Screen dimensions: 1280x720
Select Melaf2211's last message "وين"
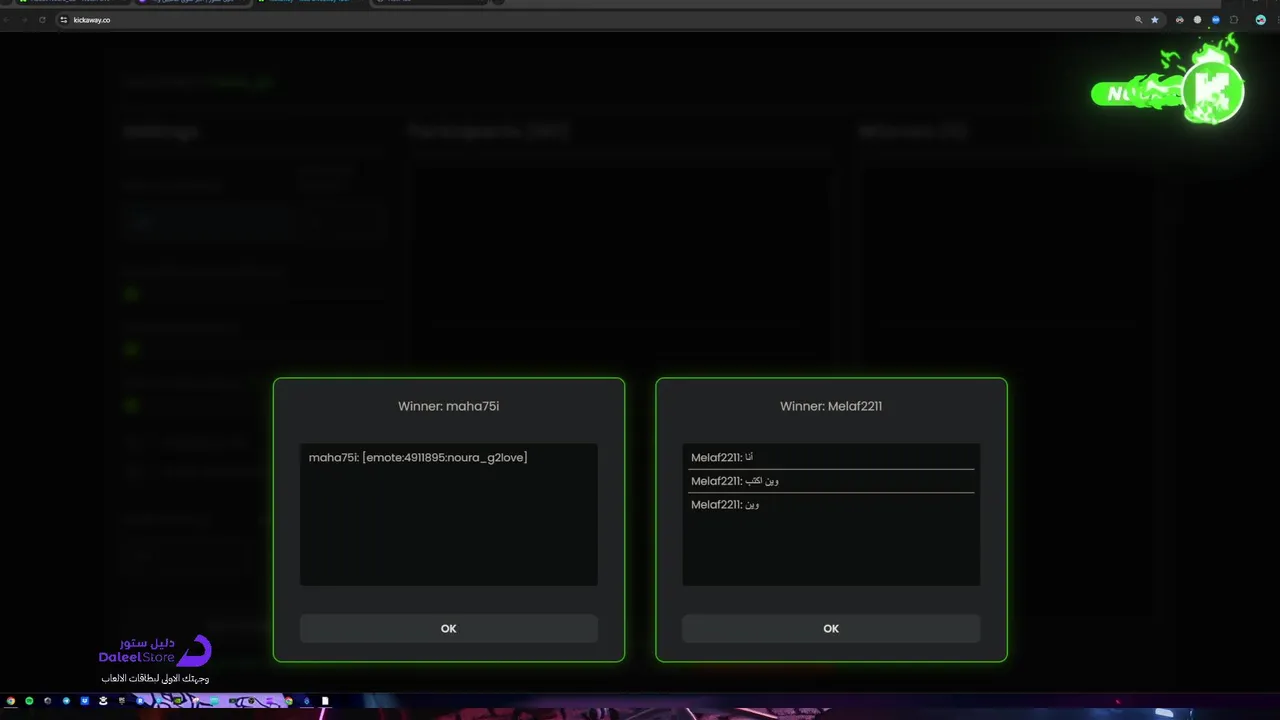pos(829,505)
